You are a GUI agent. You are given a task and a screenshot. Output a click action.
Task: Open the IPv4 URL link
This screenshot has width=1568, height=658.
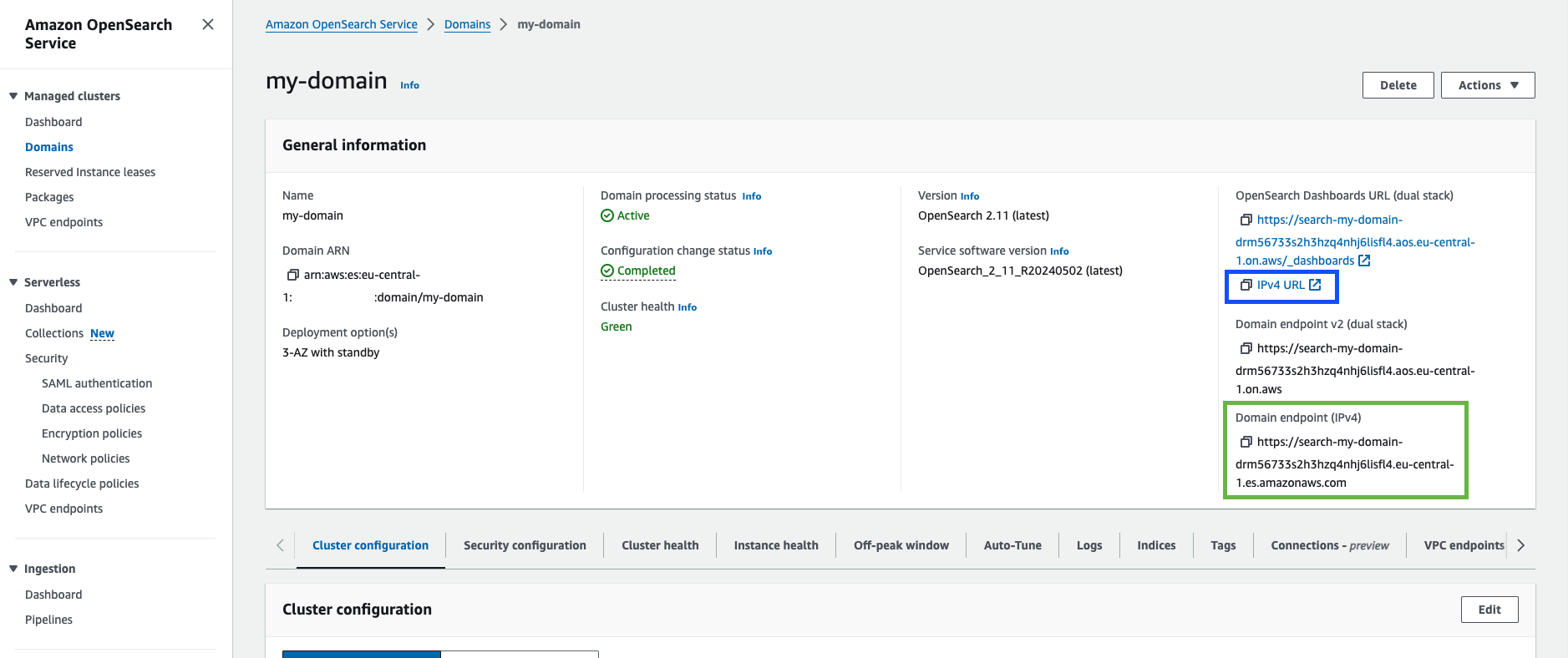1281,285
